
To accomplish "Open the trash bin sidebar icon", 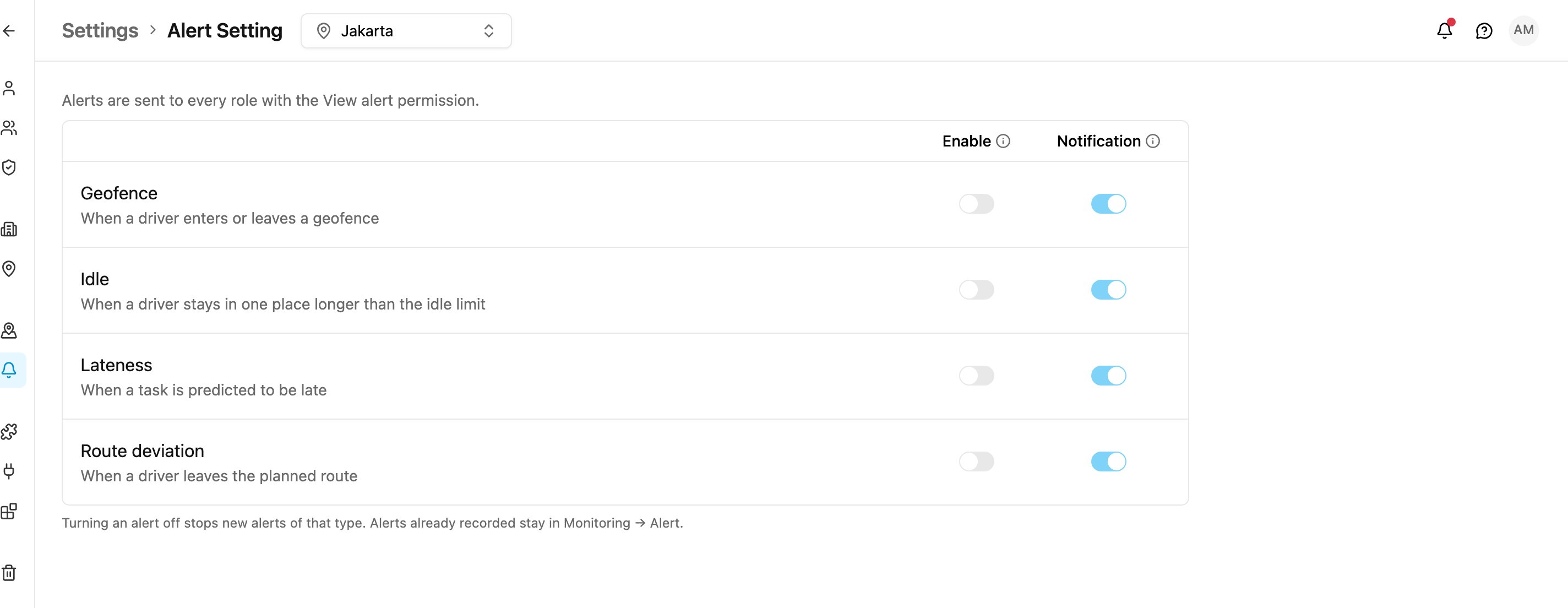I will point(9,573).
